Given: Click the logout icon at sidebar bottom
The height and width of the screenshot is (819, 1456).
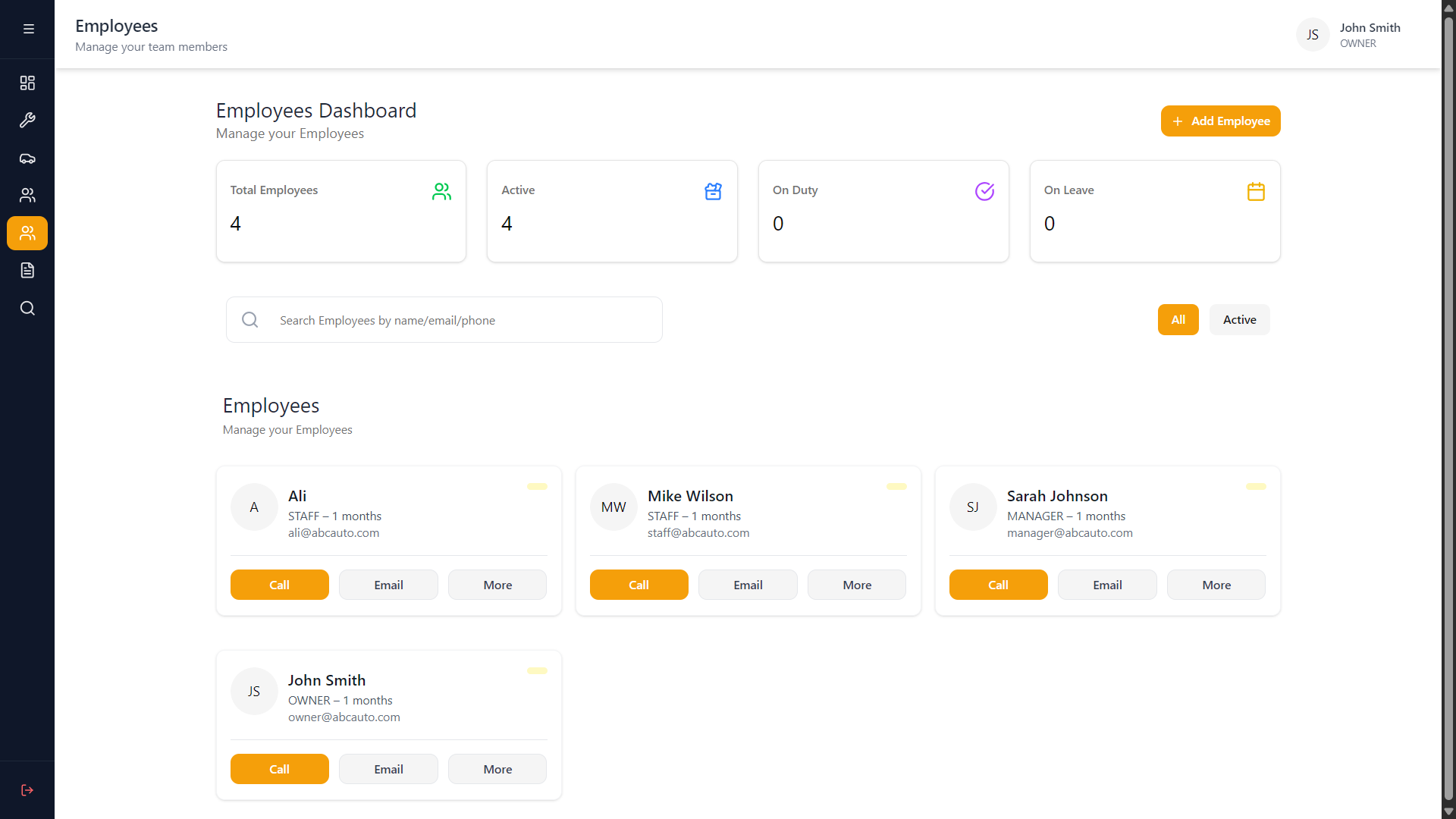Looking at the screenshot, I should [x=27, y=790].
